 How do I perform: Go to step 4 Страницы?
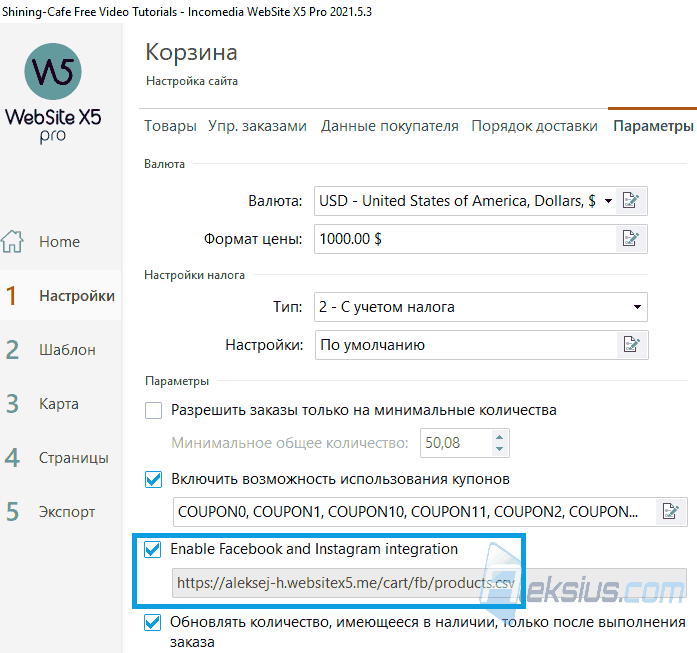point(60,458)
